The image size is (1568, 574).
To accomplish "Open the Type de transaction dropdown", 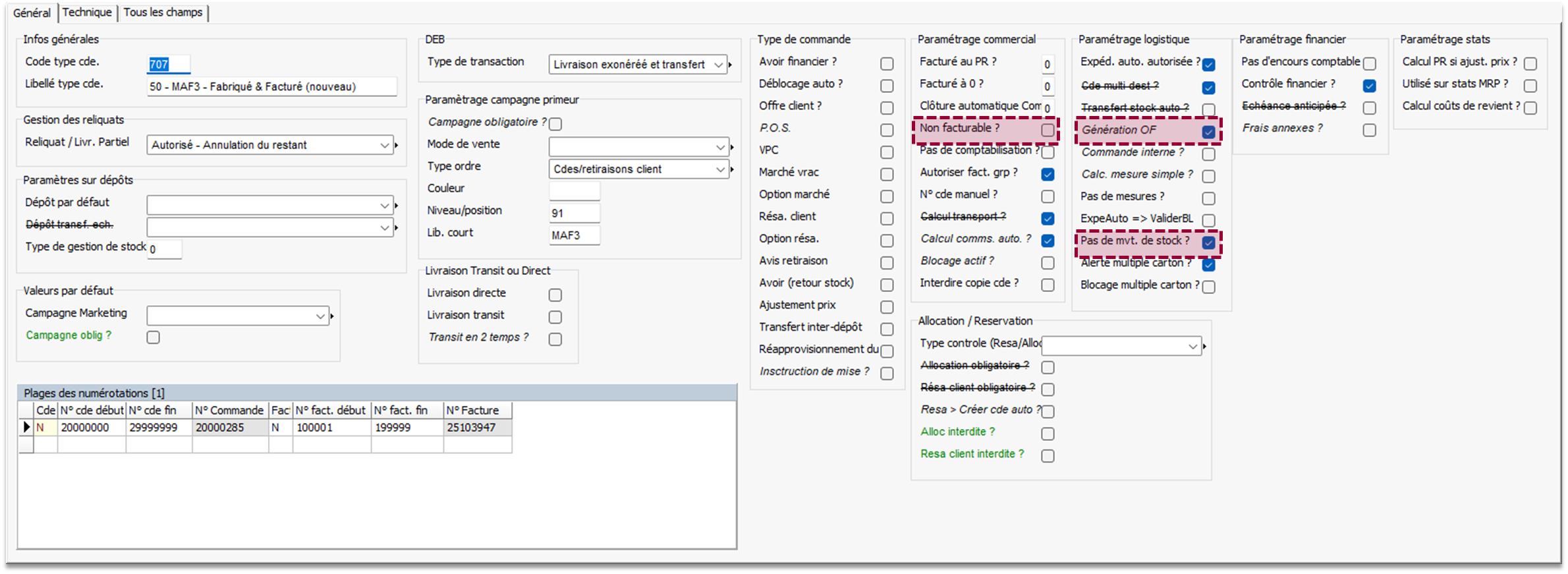I will [718, 65].
